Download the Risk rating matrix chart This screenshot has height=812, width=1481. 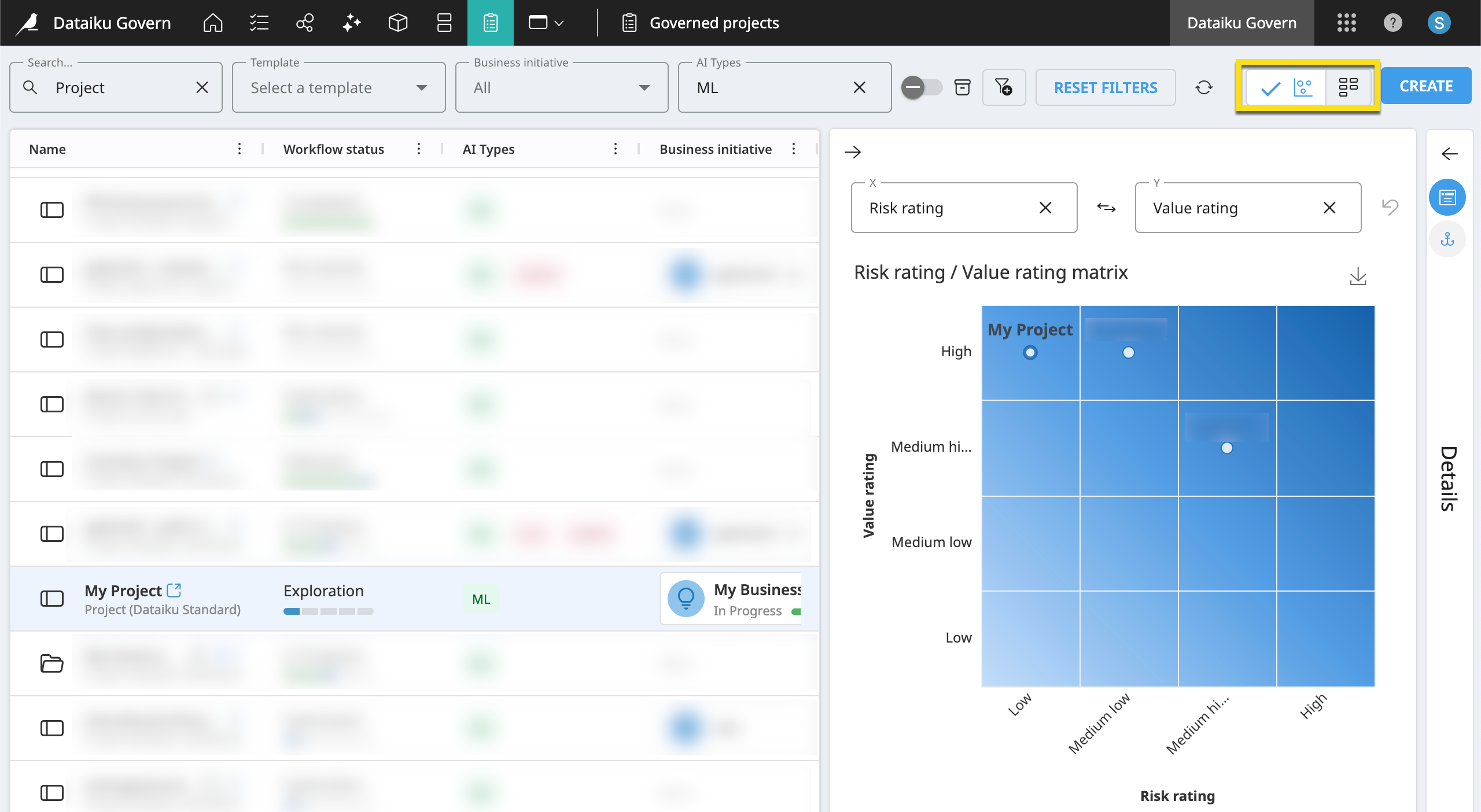click(x=1359, y=277)
